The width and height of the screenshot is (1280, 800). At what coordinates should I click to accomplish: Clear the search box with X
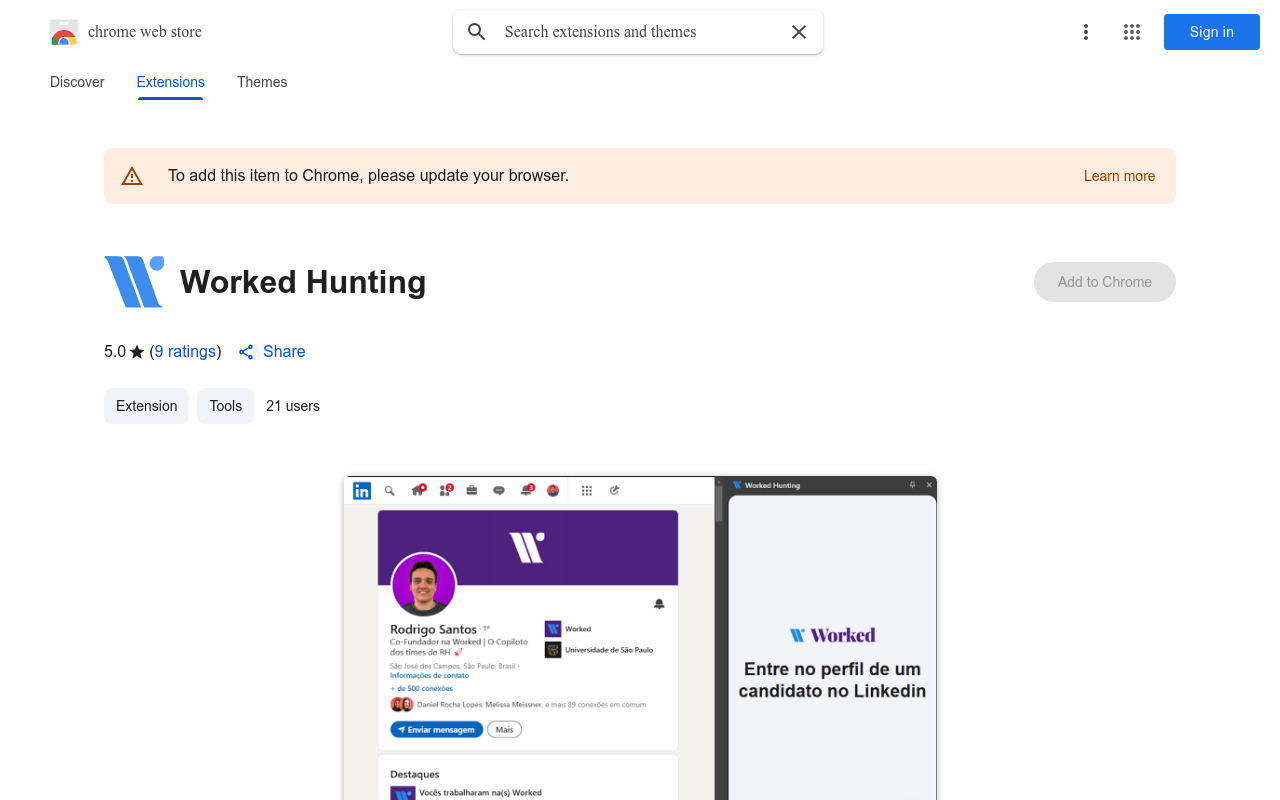[x=799, y=32]
